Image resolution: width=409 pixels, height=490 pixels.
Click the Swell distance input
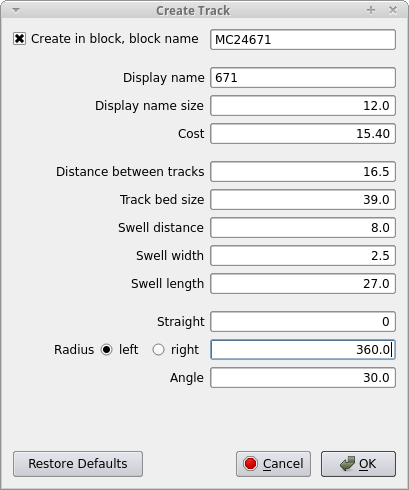pos(303,228)
